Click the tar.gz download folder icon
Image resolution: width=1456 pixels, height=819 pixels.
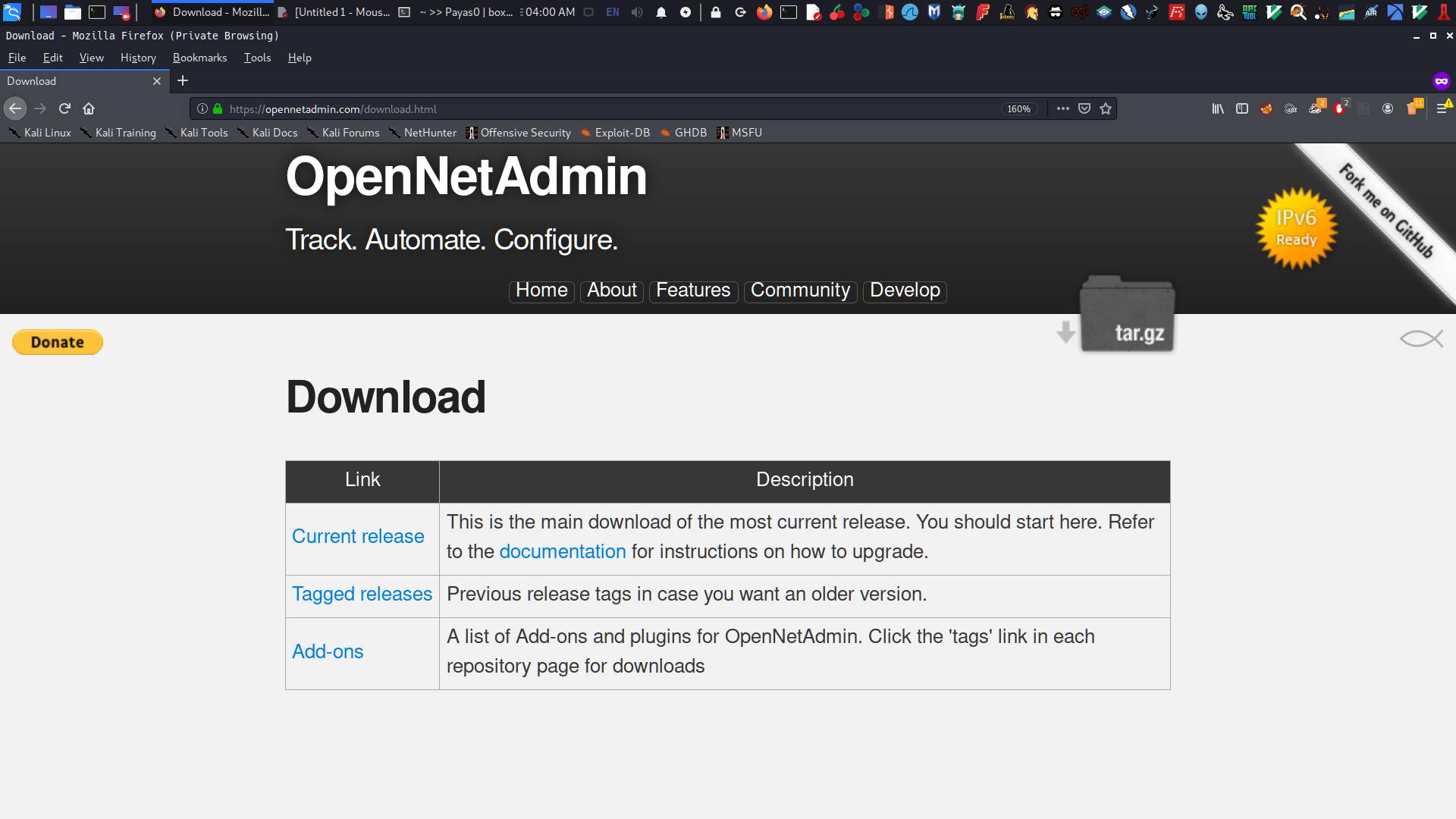point(1127,315)
